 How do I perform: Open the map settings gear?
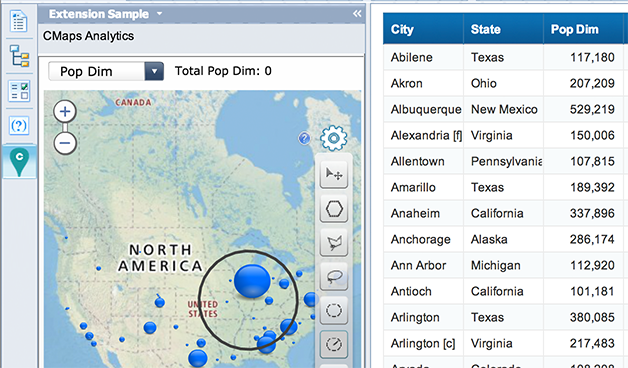click(334, 139)
